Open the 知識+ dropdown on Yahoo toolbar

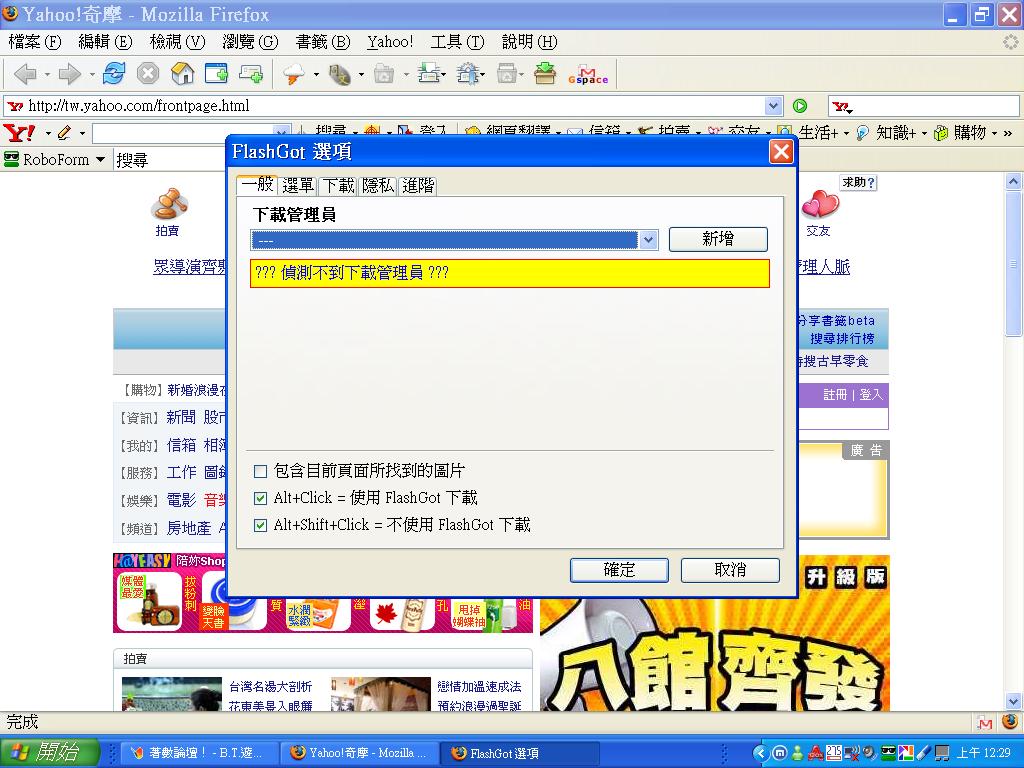click(x=924, y=134)
